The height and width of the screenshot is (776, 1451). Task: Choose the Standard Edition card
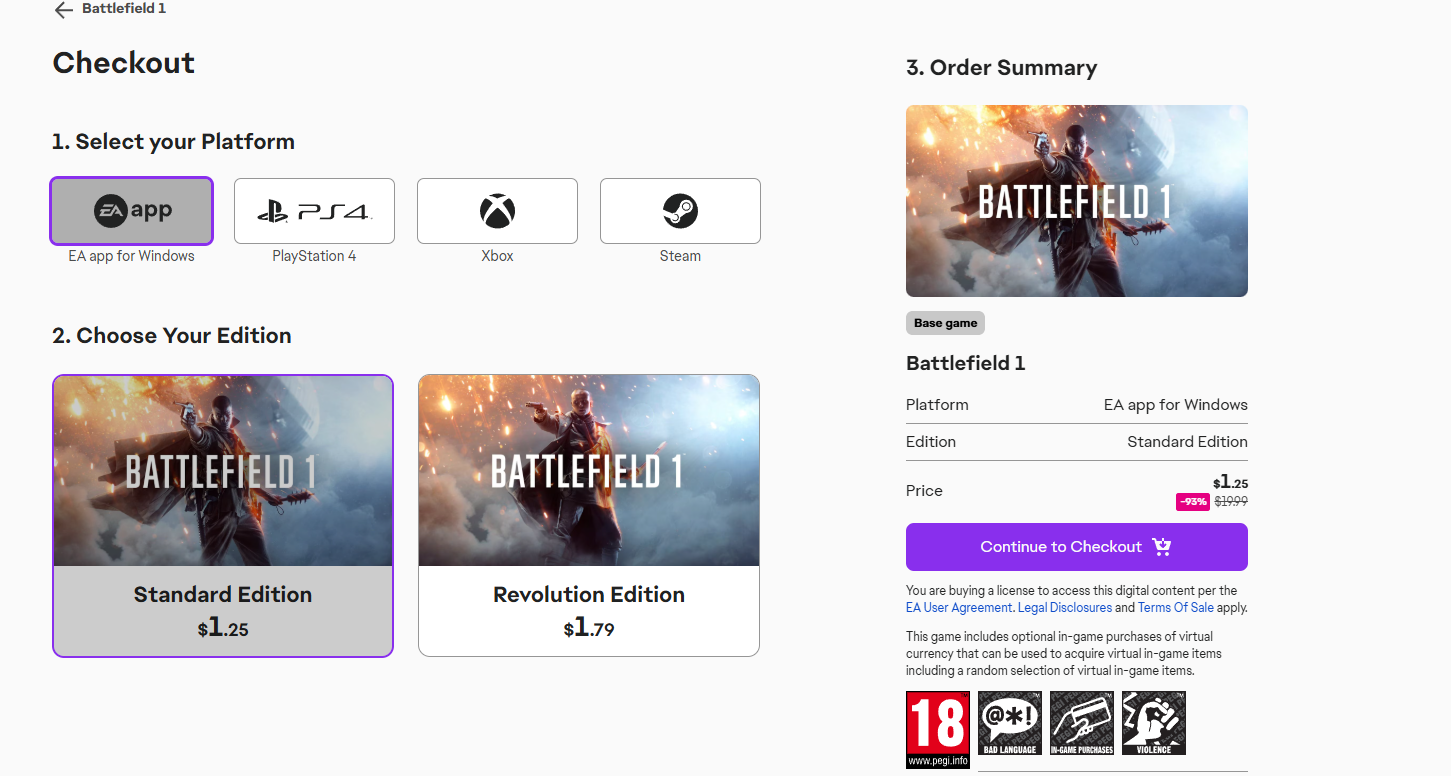pos(223,515)
